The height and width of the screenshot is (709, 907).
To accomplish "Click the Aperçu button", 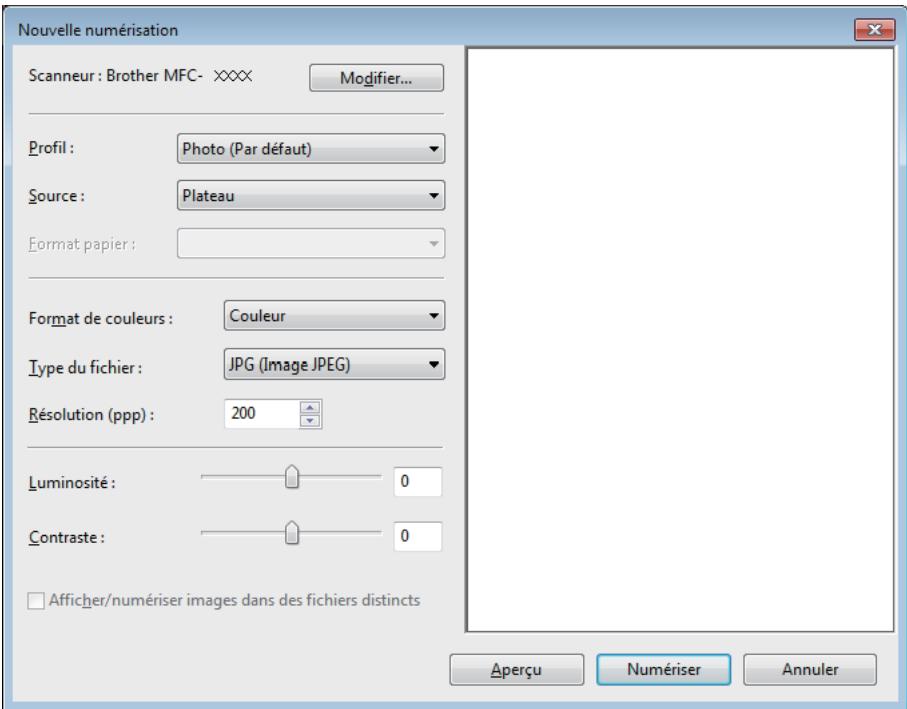I will point(517,670).
